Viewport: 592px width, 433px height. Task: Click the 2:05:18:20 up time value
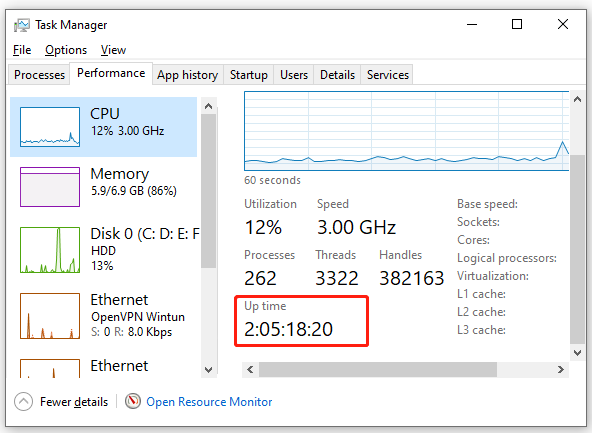pyautogui.click(x=288, y=329)
